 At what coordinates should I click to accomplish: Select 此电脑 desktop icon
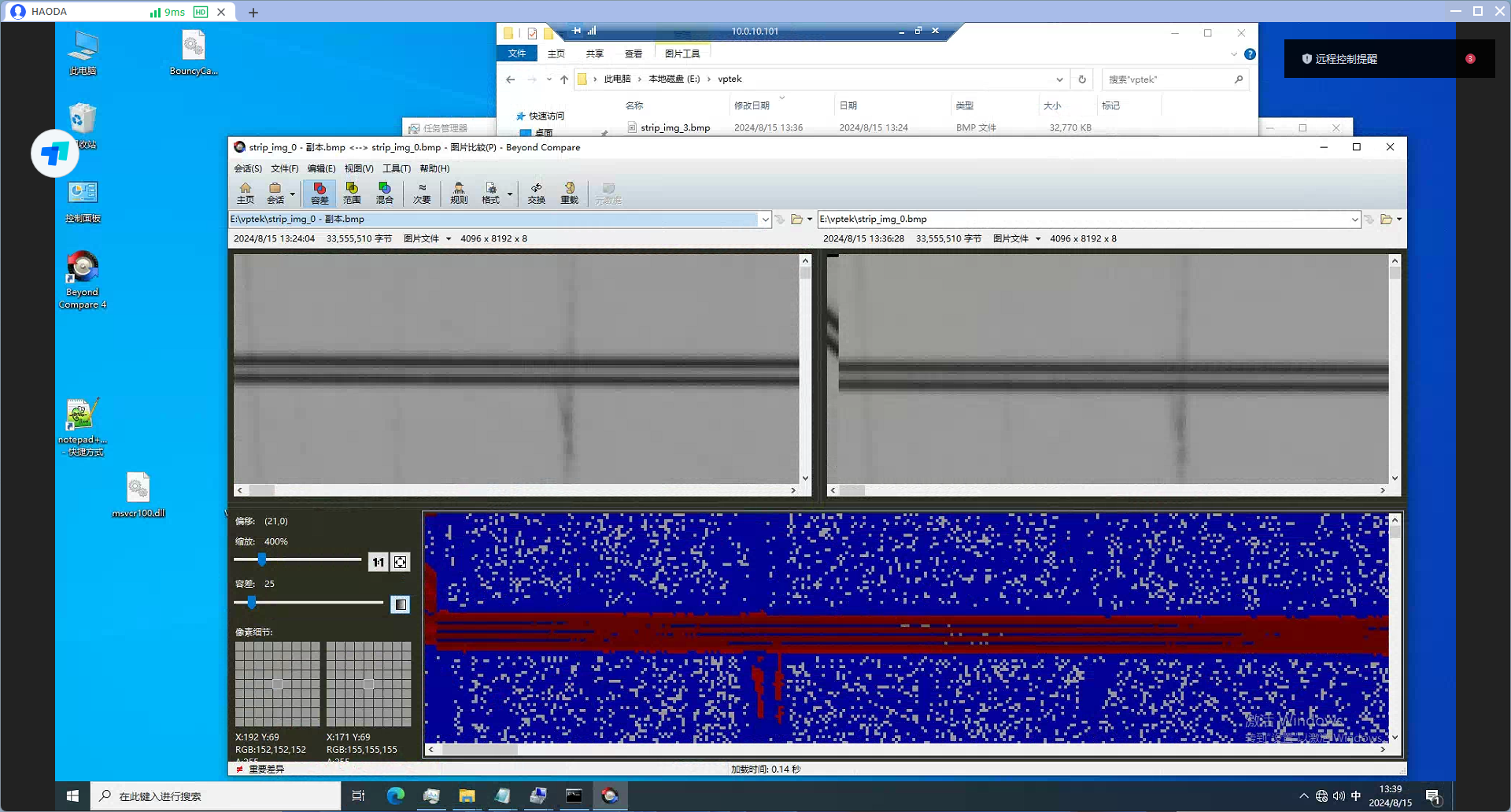[83, 53]
